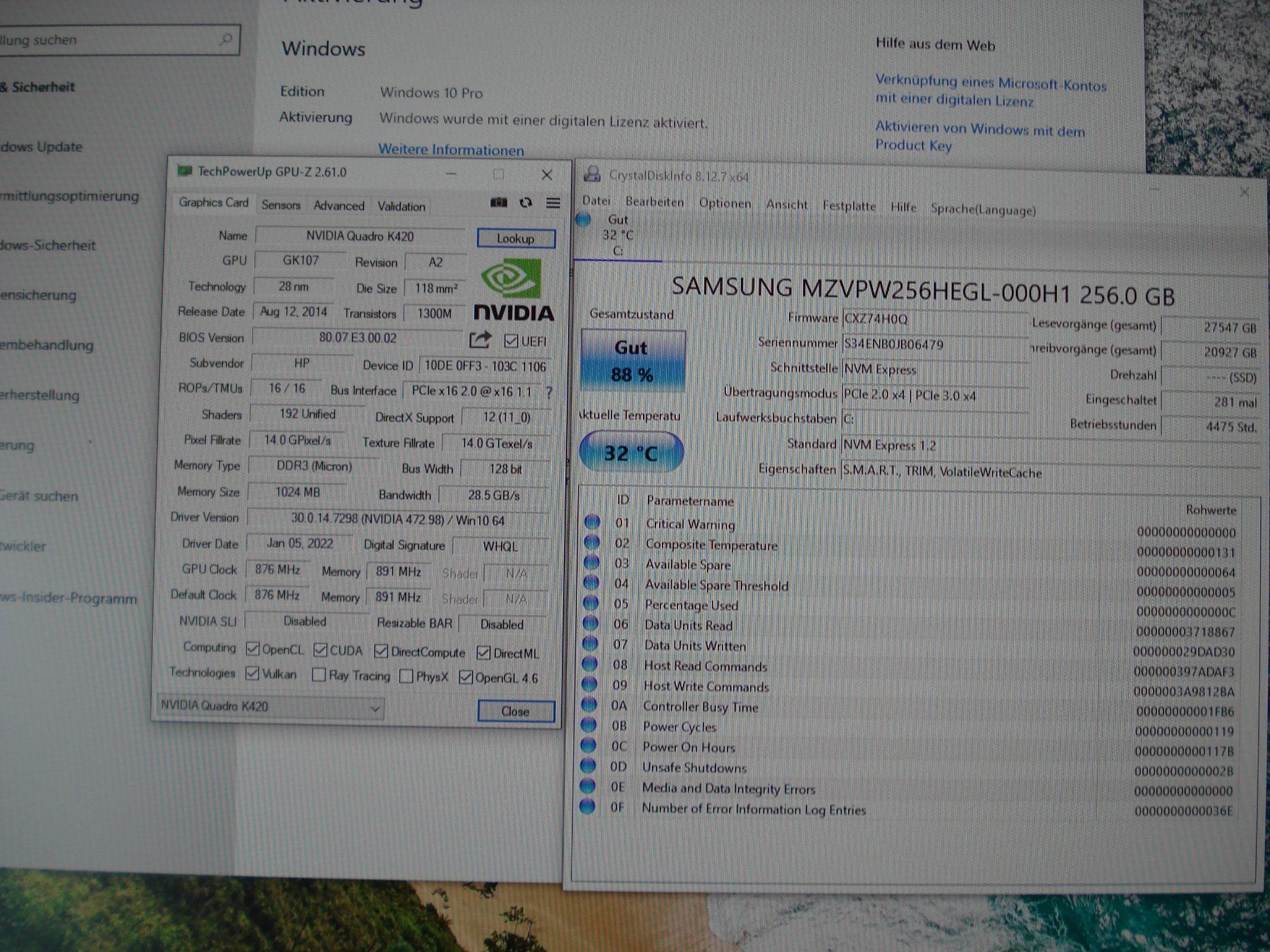Toggle the PhysX checkbox
1270x952 pixels.
[x=406, y=676]
